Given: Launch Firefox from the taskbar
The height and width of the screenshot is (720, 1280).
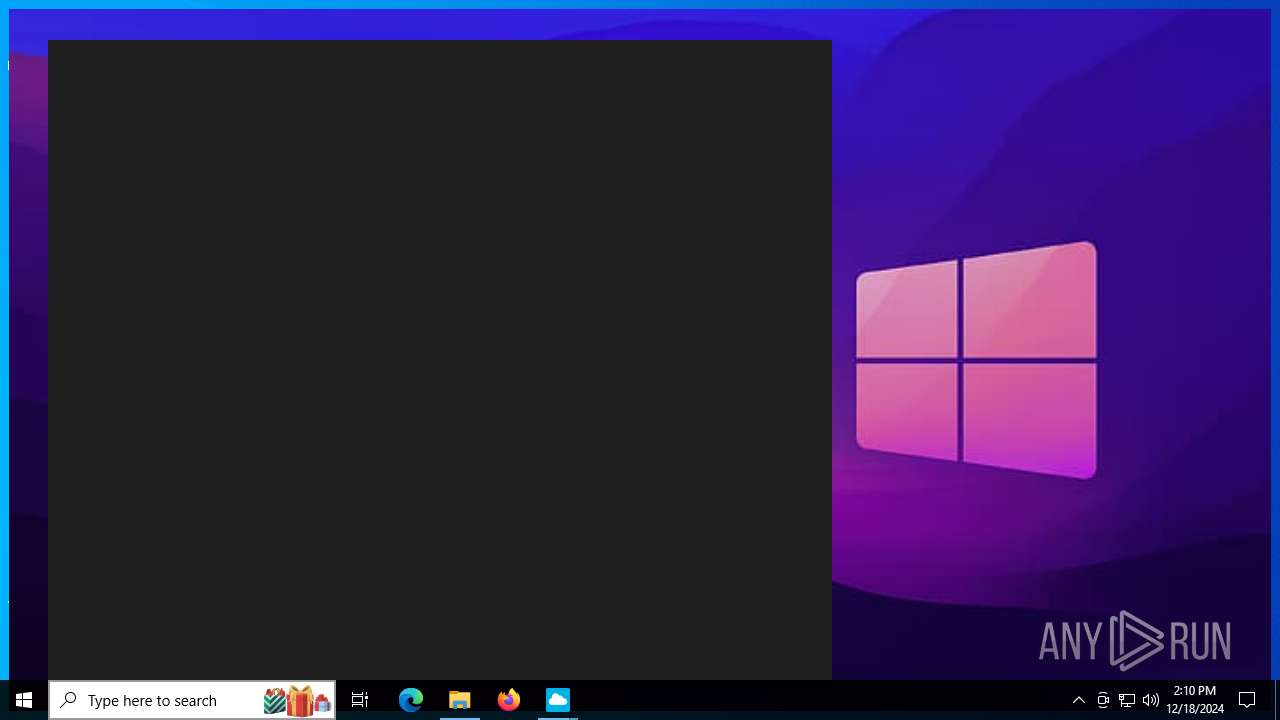Looking at the screenshot, I should coord(509,700).
